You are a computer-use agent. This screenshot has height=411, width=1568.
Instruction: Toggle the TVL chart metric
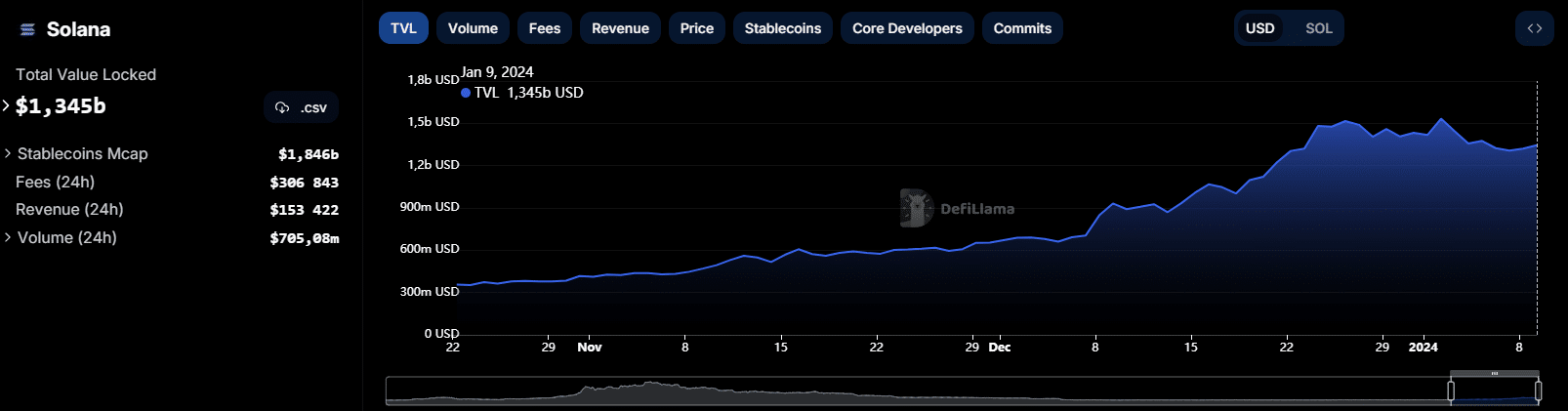403,28
